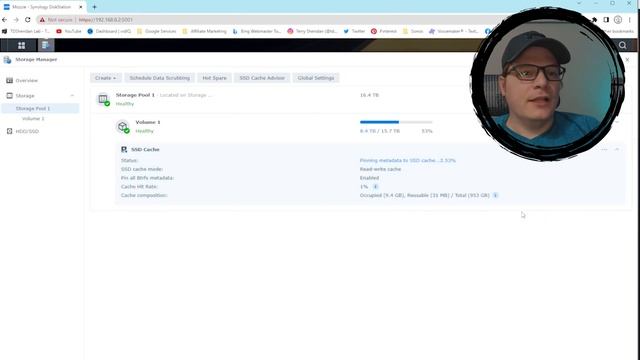Click the Cache composition info icon

495,195
